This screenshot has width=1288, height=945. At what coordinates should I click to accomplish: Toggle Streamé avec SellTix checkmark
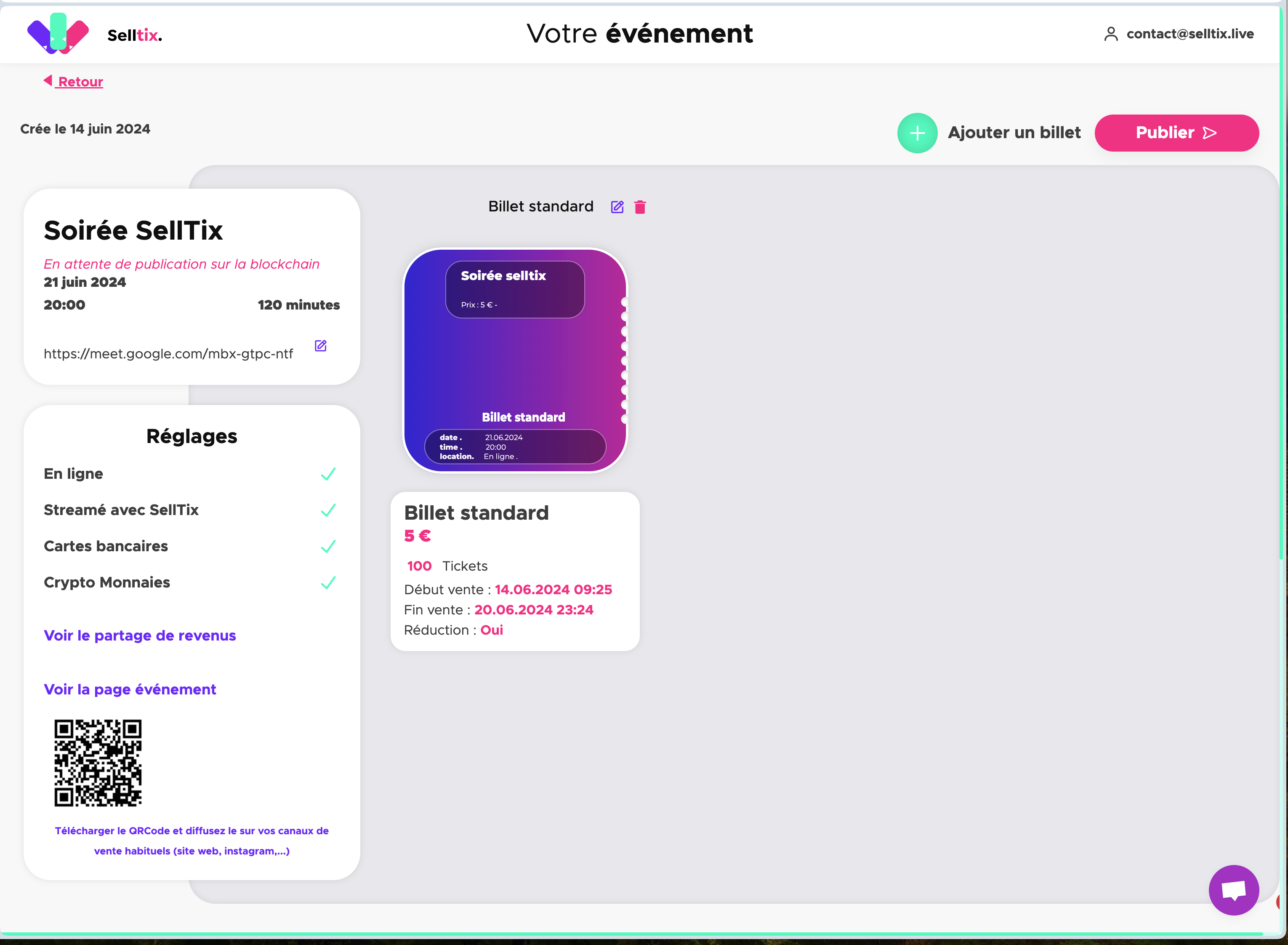tap(328, 510)
